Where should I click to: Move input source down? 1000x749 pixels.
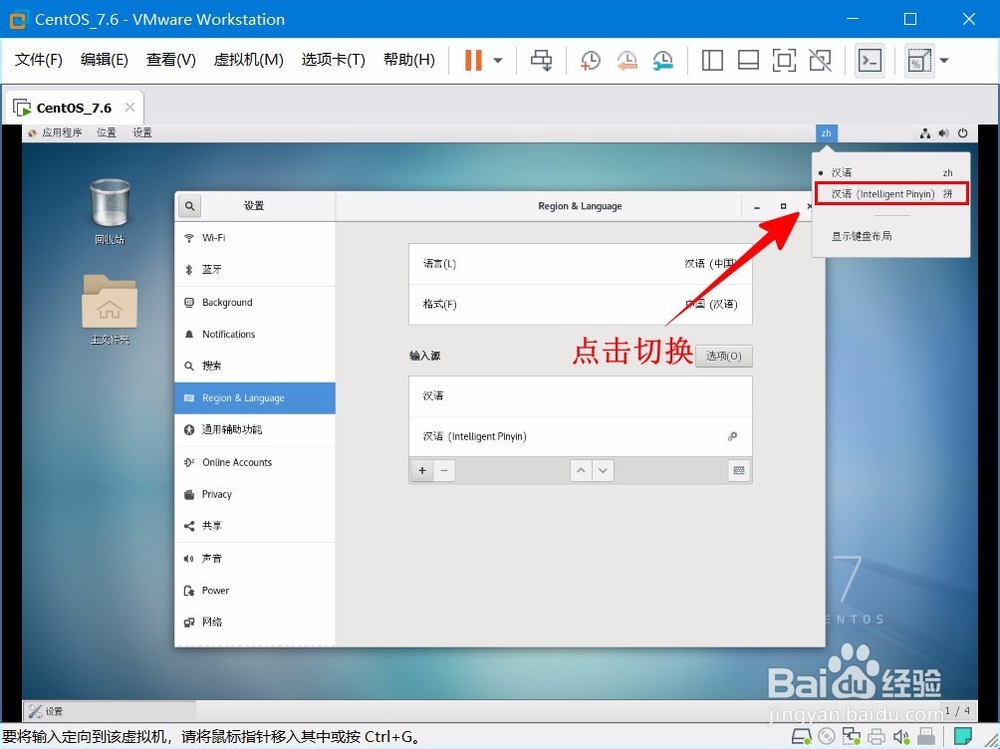tap(603, 471)
